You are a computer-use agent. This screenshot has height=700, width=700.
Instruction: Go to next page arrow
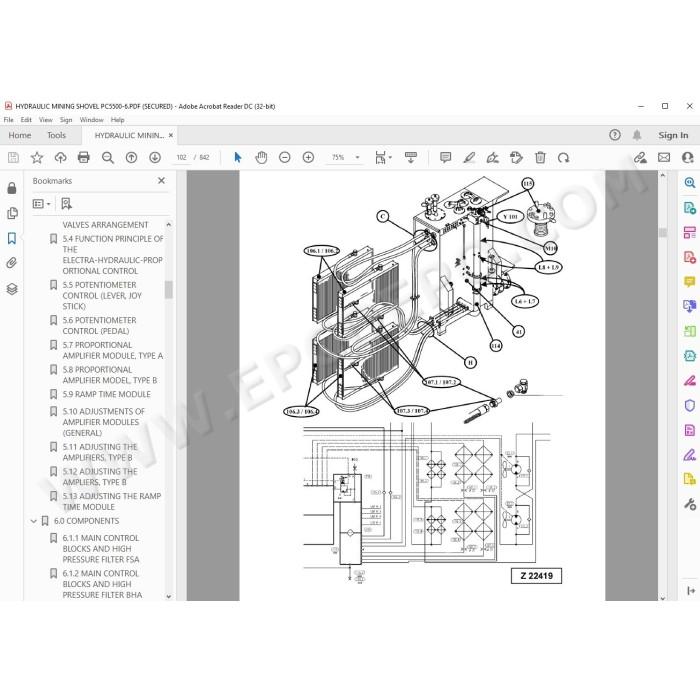(x=155, y=157)
